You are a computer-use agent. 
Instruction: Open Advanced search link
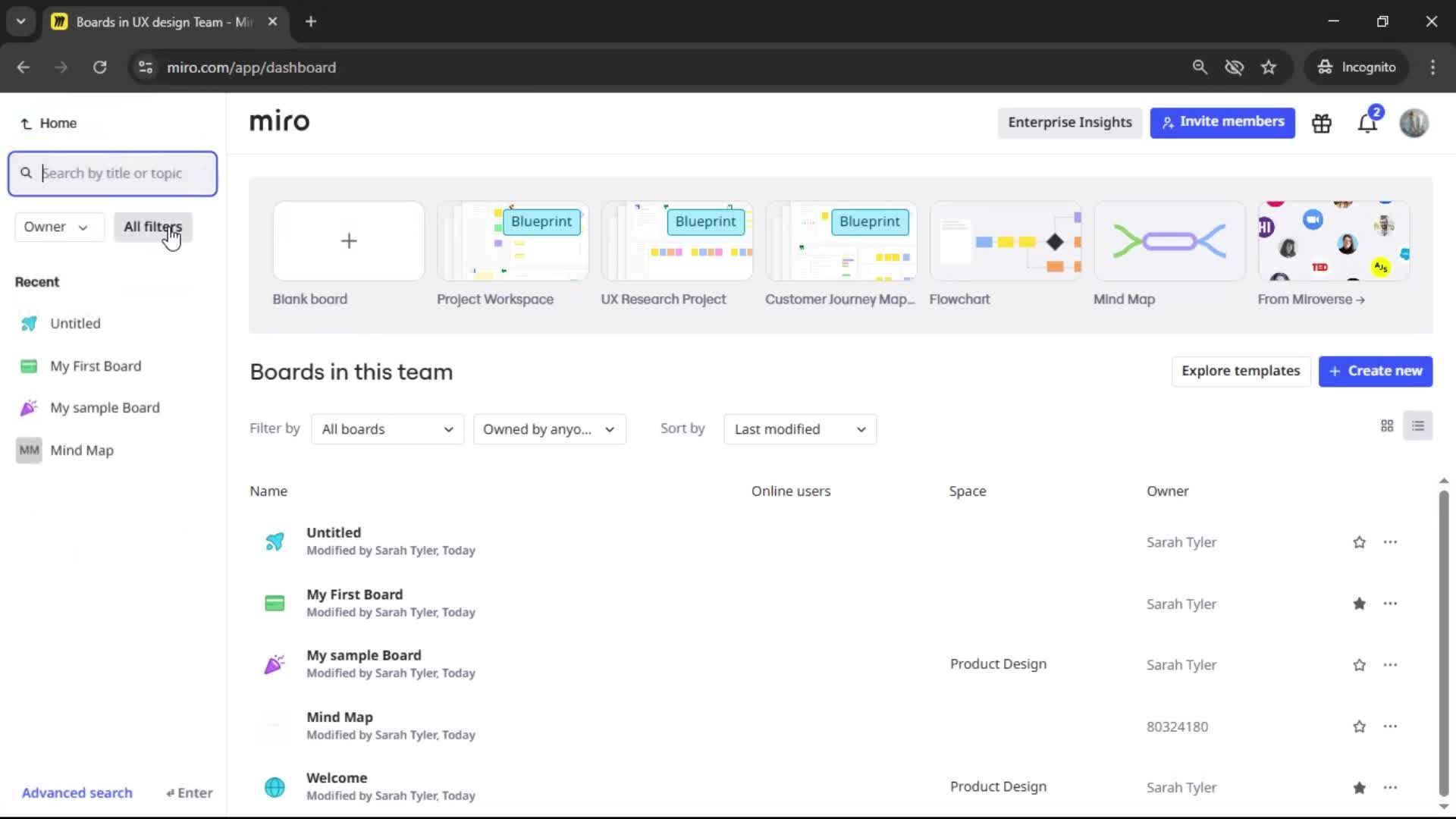(77, 792)
